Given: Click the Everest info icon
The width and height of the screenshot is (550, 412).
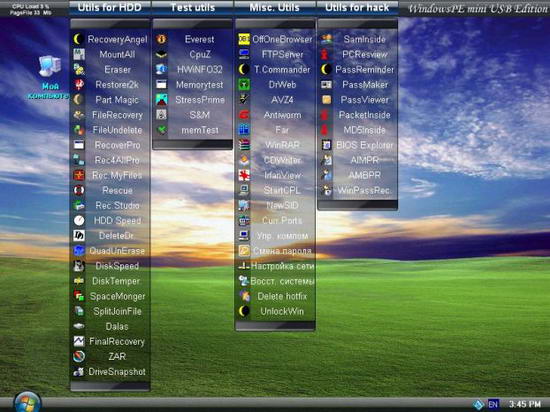Looking at the screenshot, I should 161,39.
